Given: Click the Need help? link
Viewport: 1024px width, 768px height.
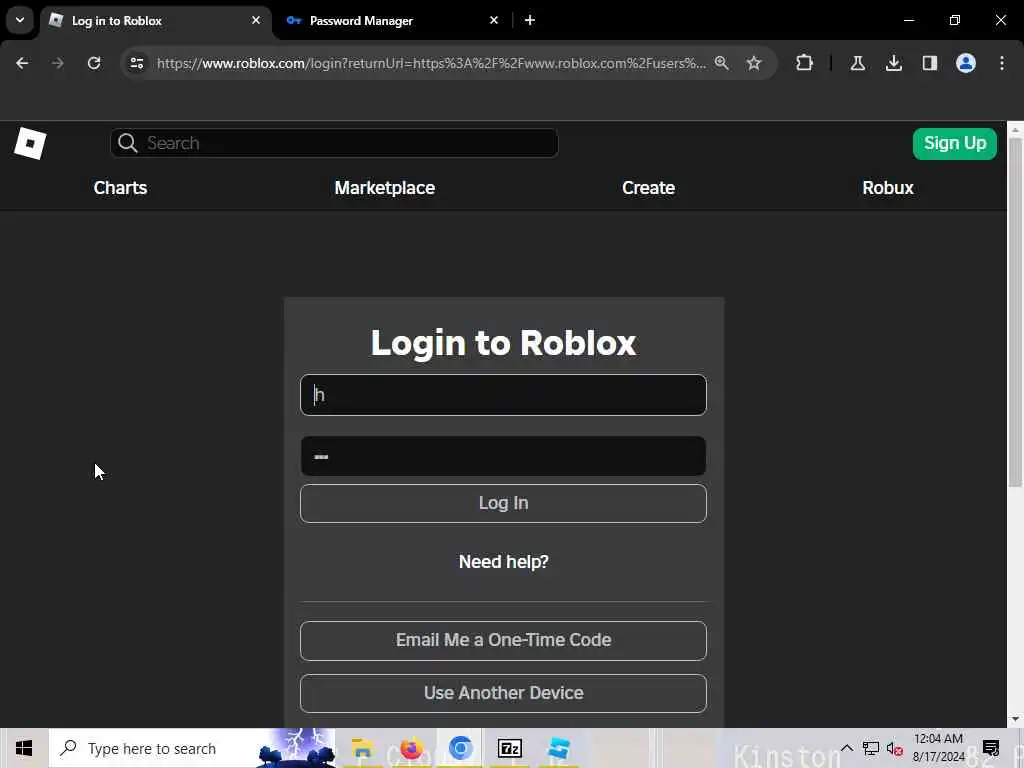Looking at the screenshot, I should click(x=504, y=562).
